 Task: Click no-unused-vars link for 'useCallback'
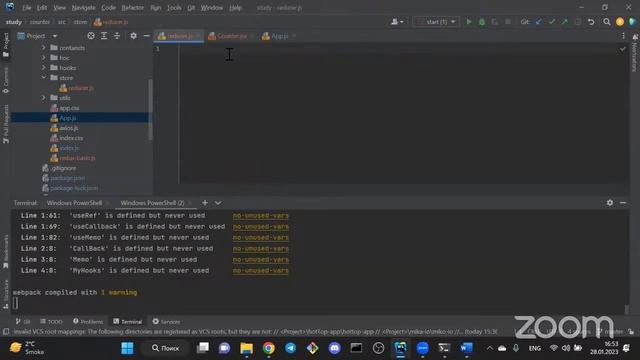tap(260, 227)
